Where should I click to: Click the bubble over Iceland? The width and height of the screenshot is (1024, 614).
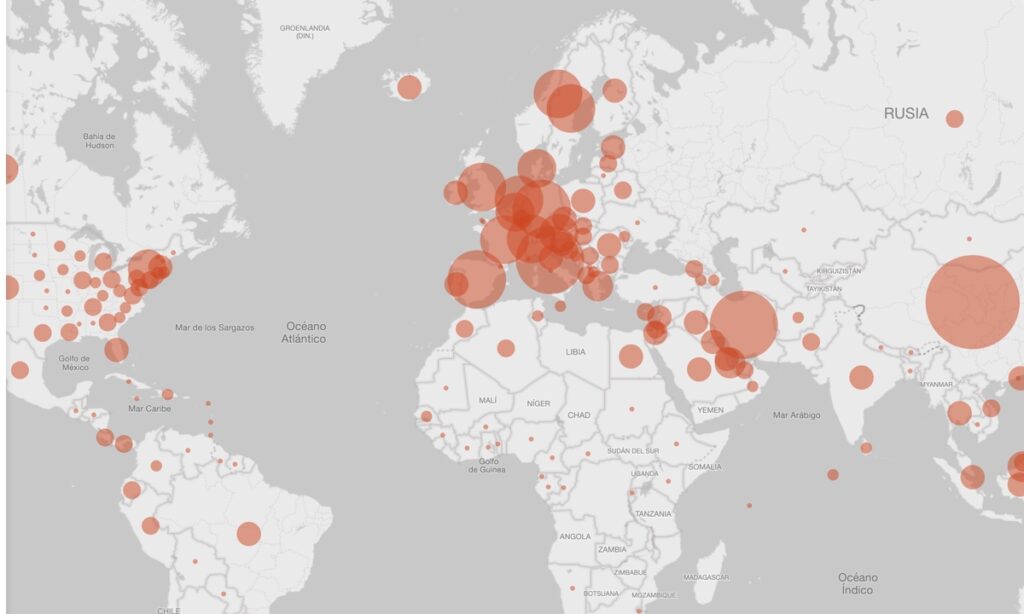tap(409, 87)
